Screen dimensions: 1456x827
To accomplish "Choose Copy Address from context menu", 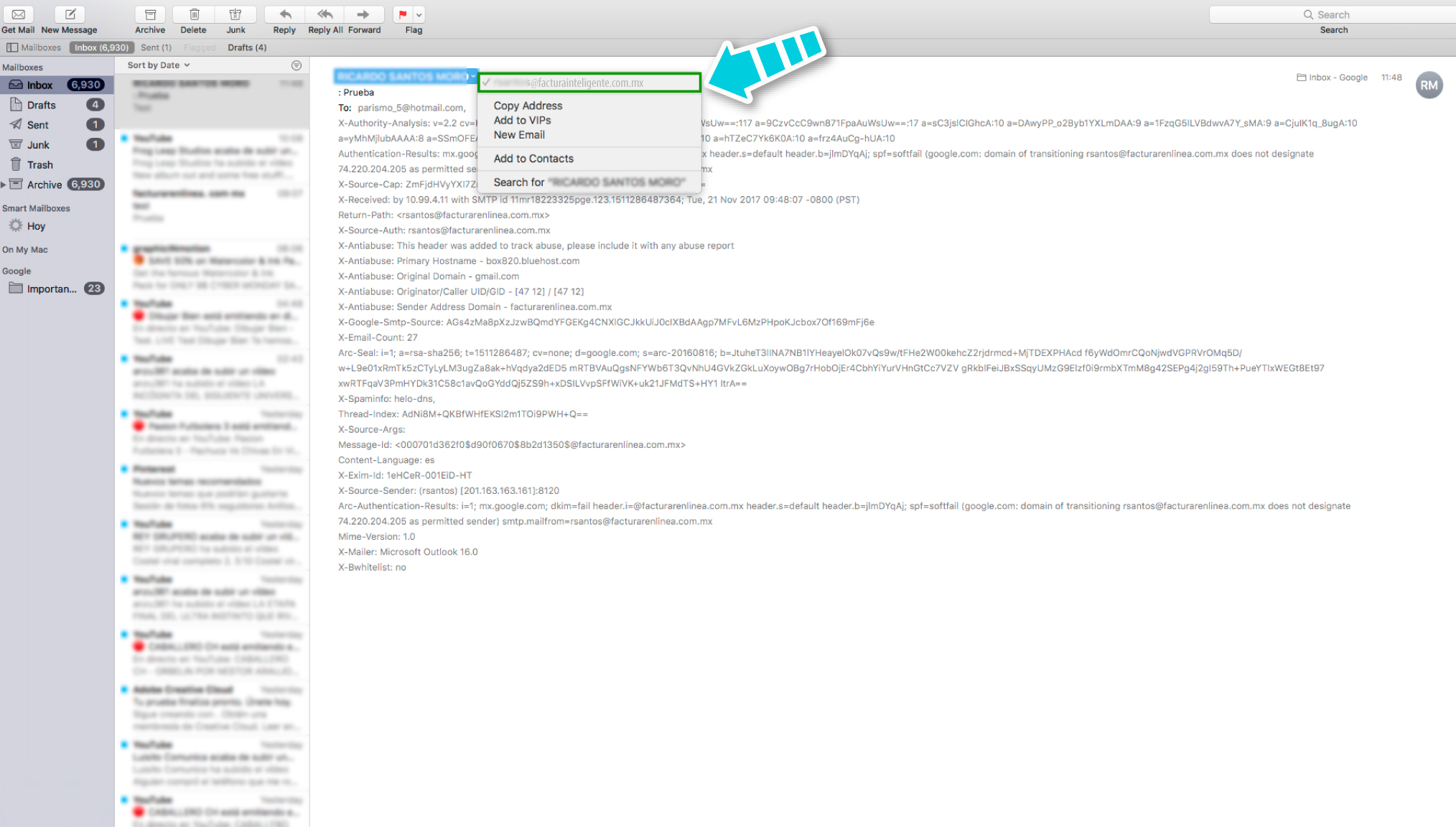I will click(x=528, y=106).
